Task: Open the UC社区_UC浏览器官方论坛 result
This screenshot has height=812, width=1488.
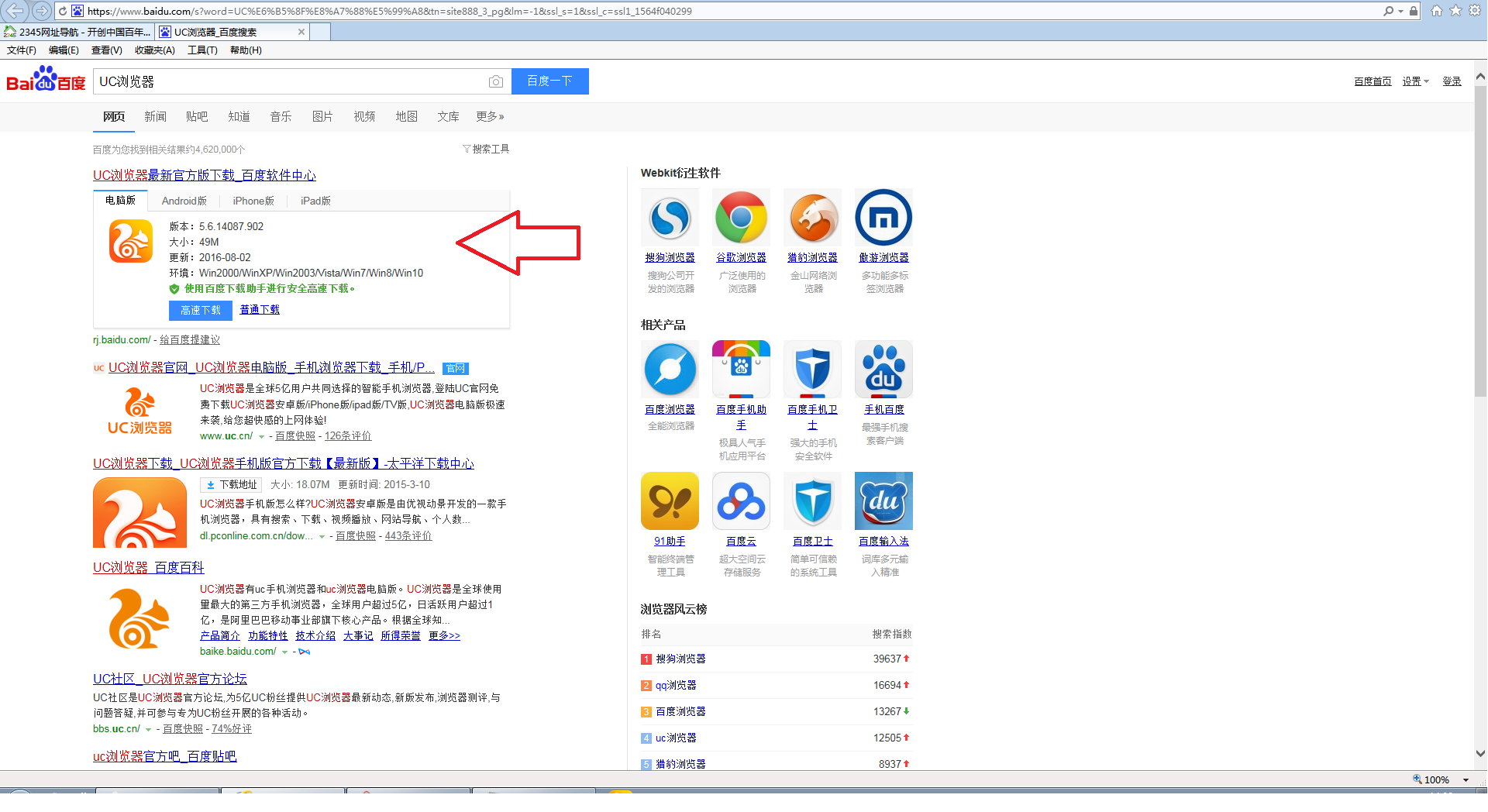Action: 170,679
